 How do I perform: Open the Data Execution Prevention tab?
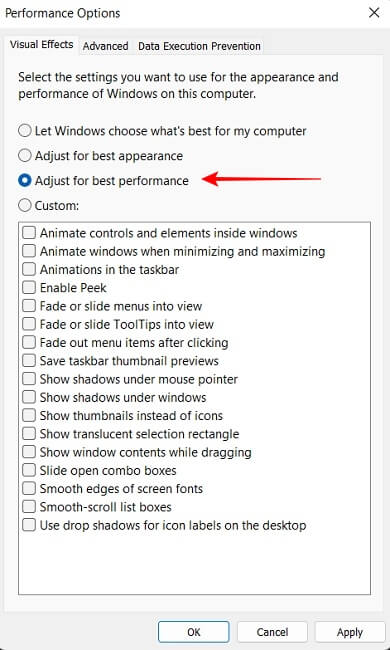pos(199,46)
